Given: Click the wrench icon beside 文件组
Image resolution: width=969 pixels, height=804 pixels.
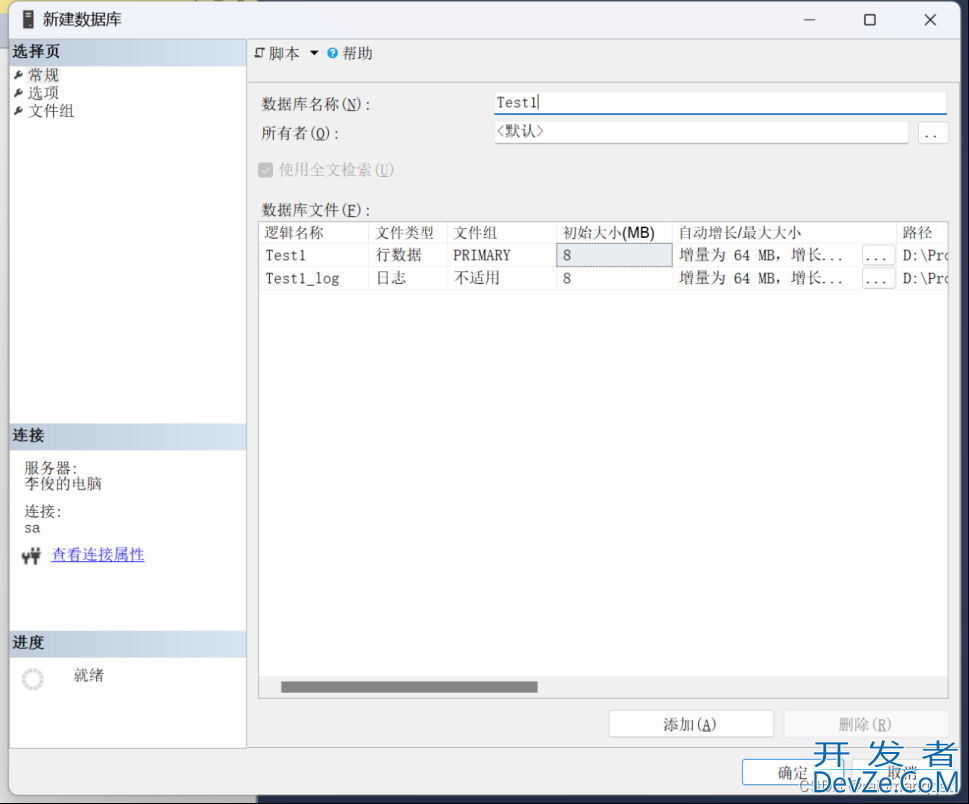Looking at the screenshot, I should click(x=19, y=111).
